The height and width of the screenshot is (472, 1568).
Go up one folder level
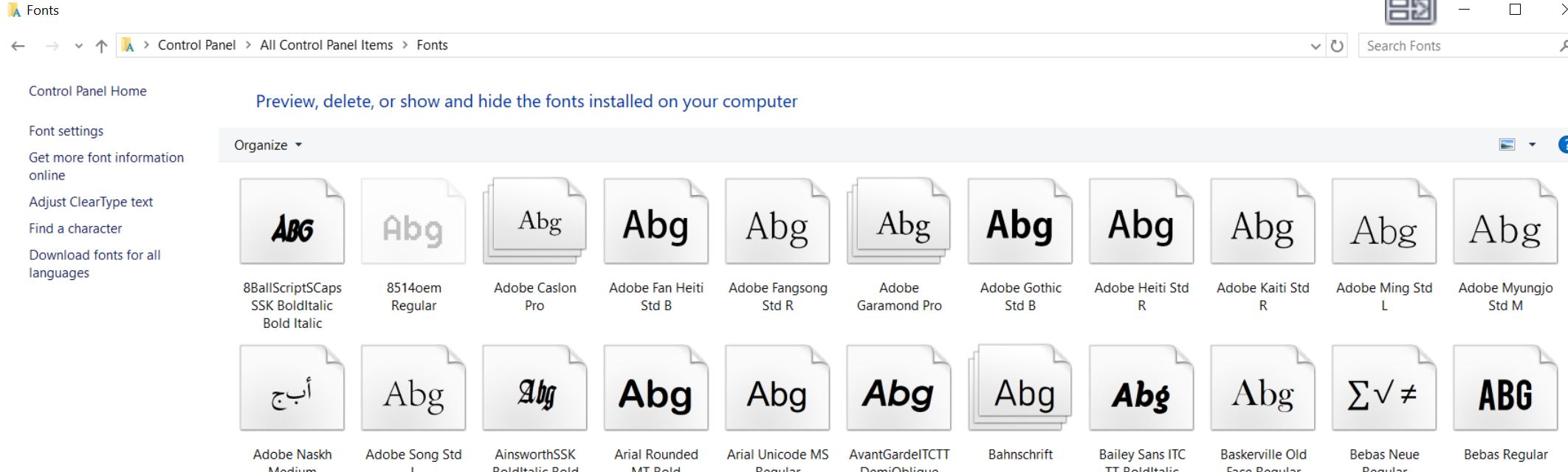[102, 46]
